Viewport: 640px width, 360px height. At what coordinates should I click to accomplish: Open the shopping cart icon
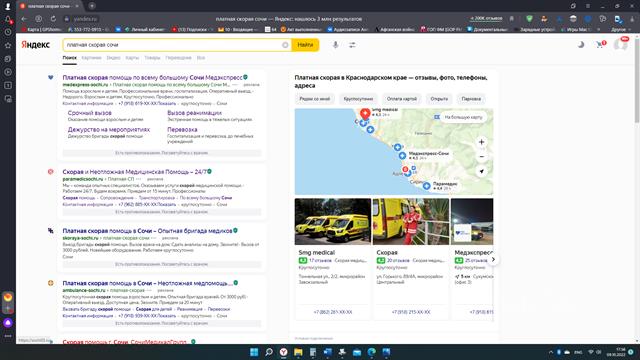coord(599,44)
